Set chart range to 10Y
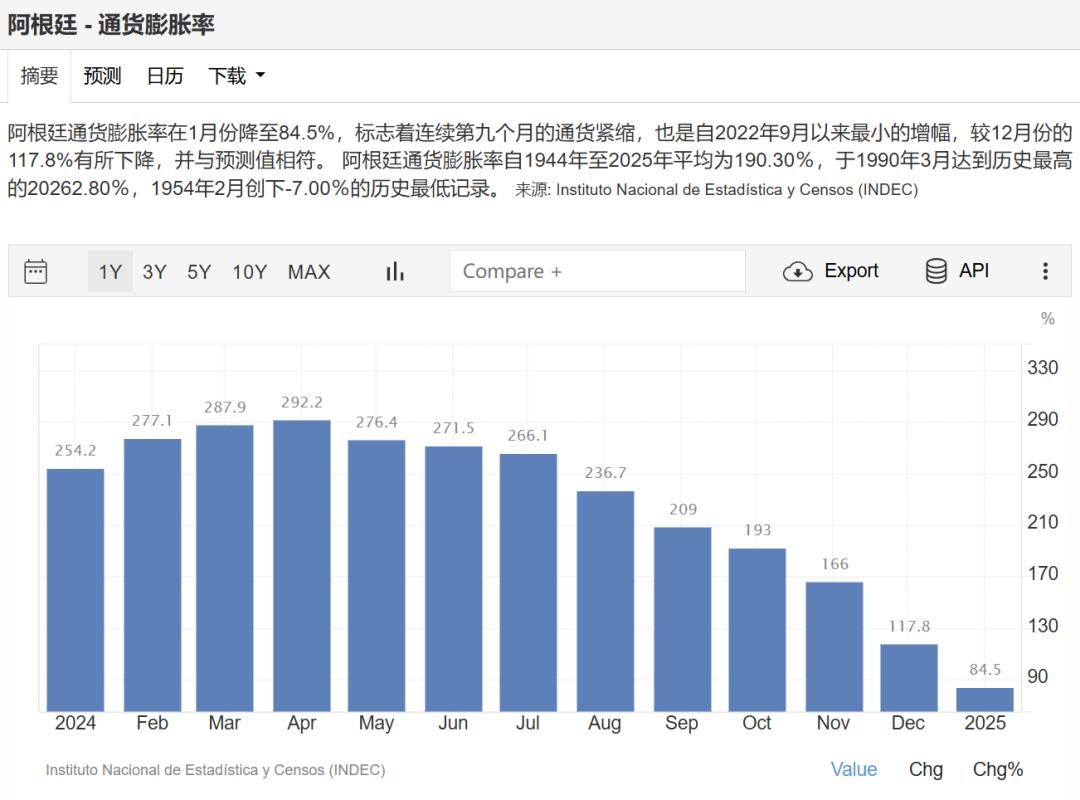Screen dimensions: 1080x800 pos(249,271)
